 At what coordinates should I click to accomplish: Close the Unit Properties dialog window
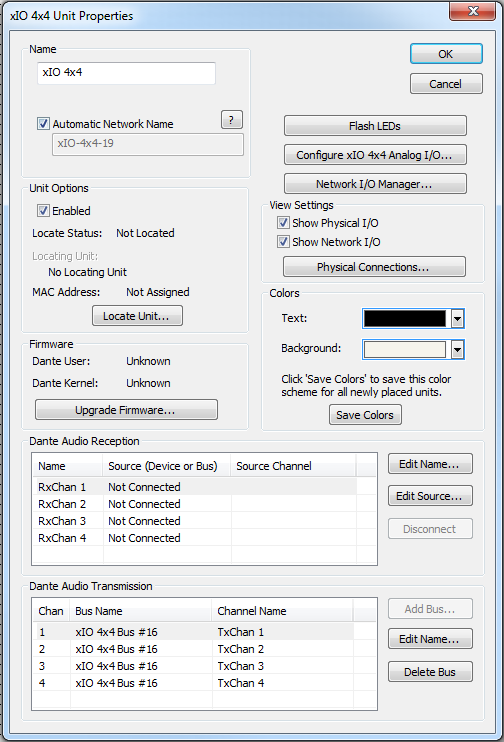pyautogui.click(x=473, y=11)
